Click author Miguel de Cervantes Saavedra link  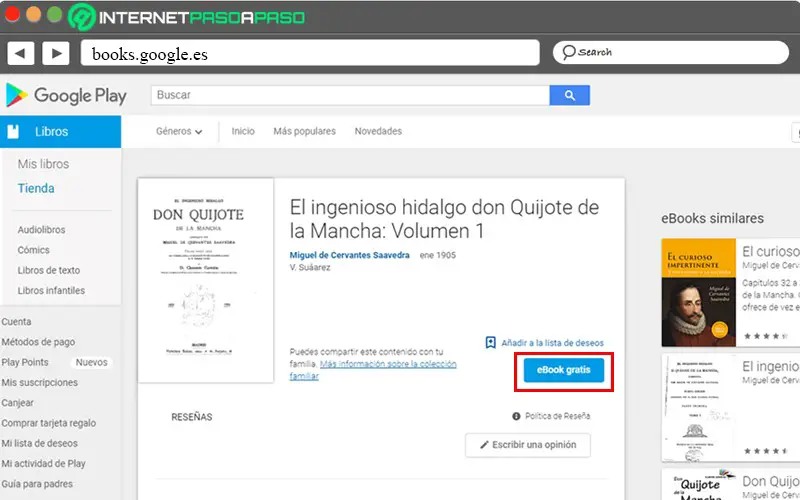coord(349,255)
